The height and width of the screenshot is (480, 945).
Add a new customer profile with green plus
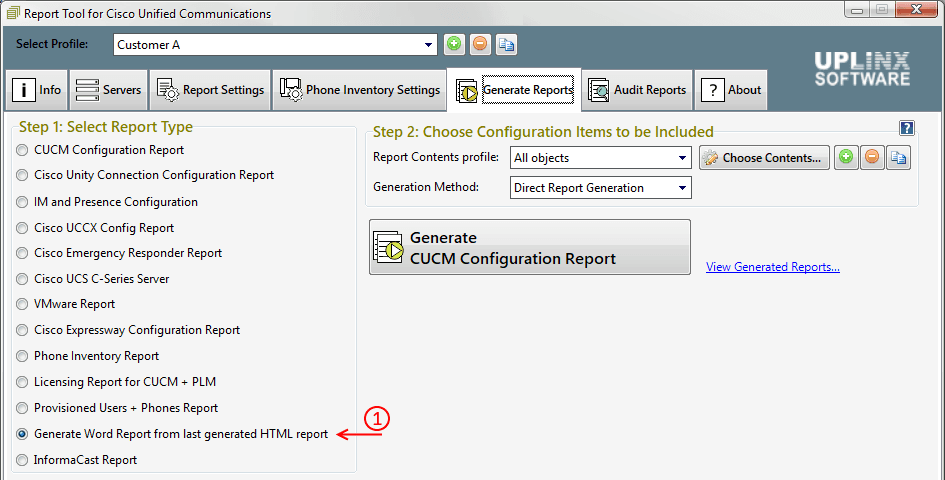454,45
